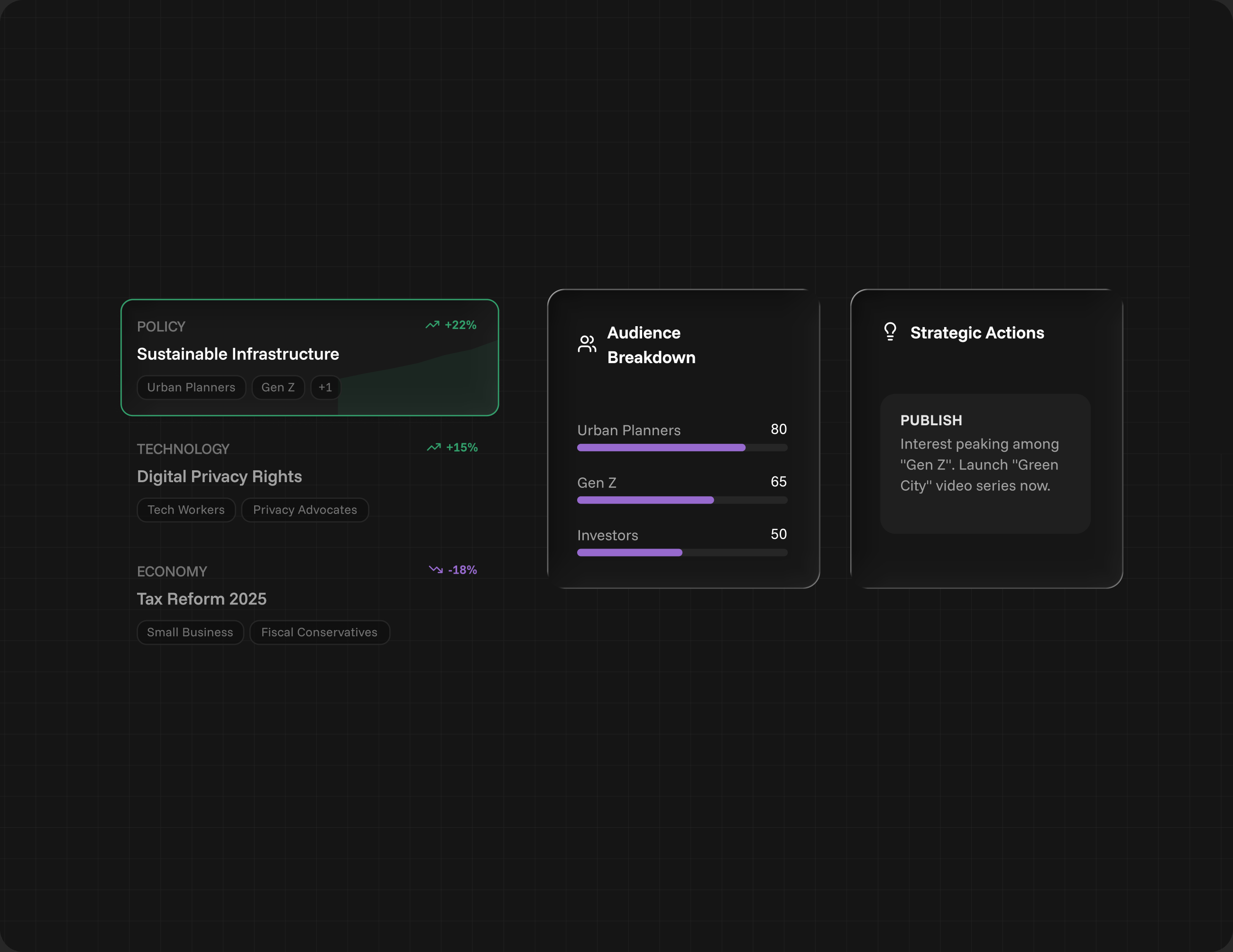The height and width of the screenshot is (952, 1233).
Task: Click the Gen Z tag chip
Action: [x=278, y=388]
